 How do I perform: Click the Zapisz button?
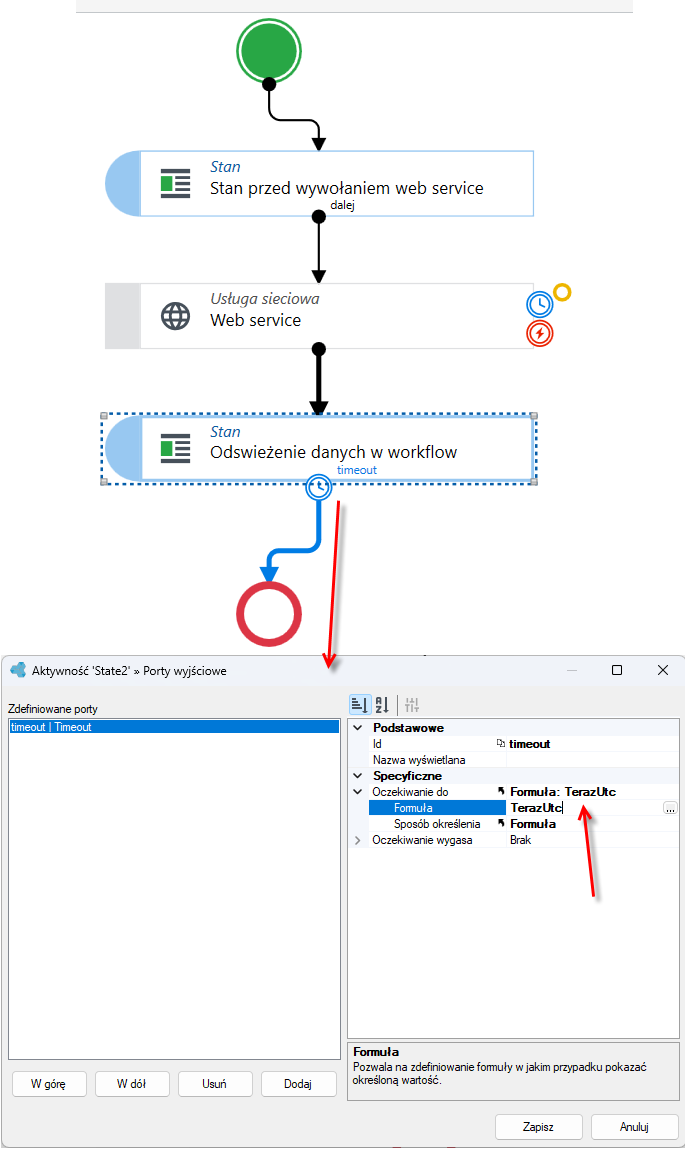(x=539, y=1127)
